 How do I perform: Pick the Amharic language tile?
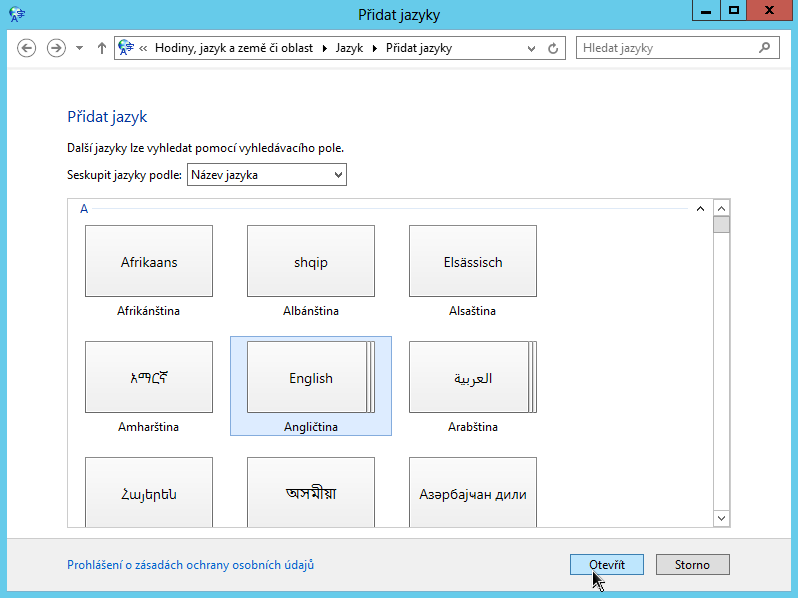tap(149, 378)
